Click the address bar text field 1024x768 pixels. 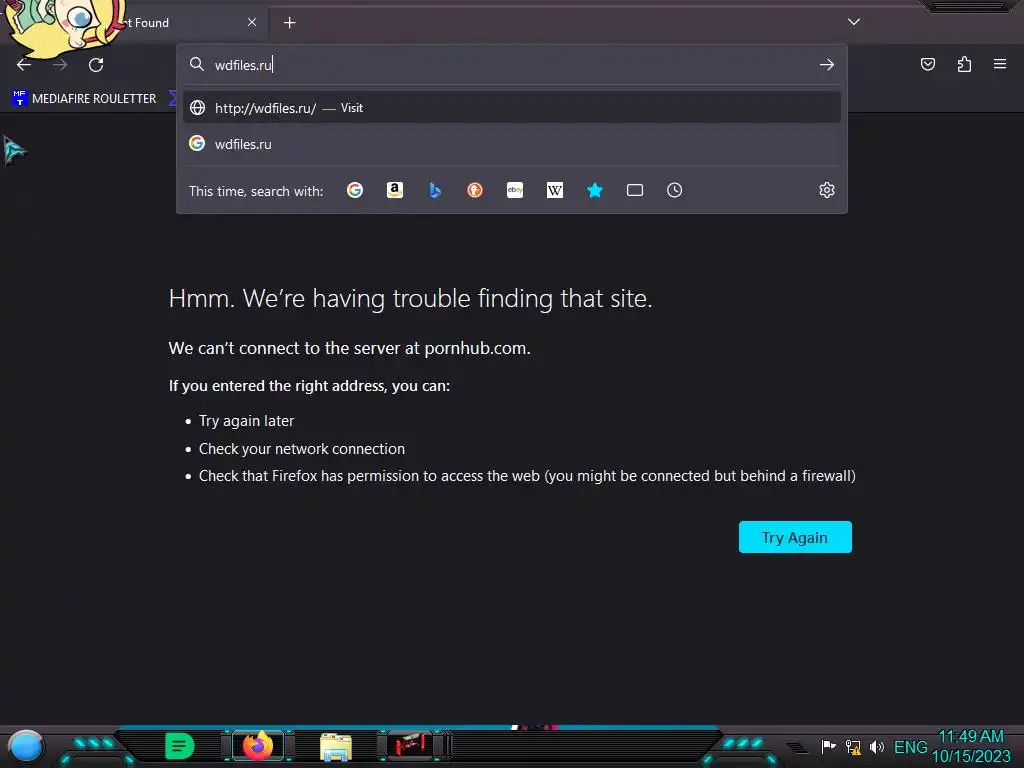click(x=512, y=65)
